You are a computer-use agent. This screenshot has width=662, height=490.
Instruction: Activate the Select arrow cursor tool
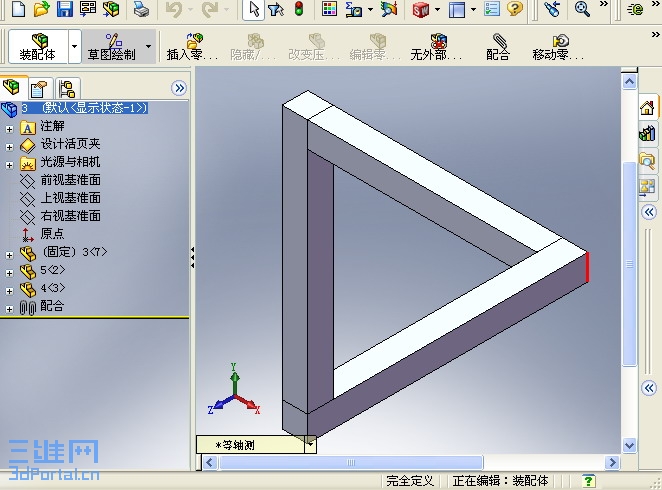point(254,9)
